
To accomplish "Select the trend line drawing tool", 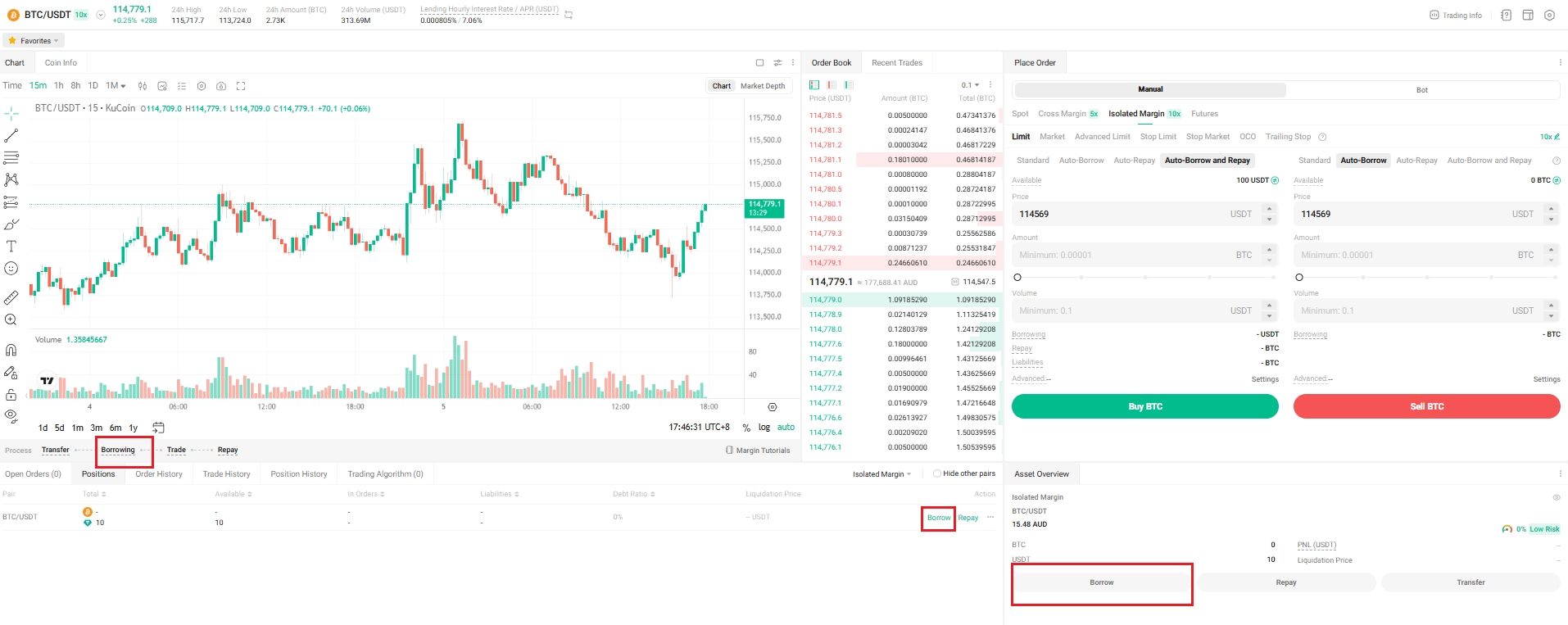I will click(11, 136).
